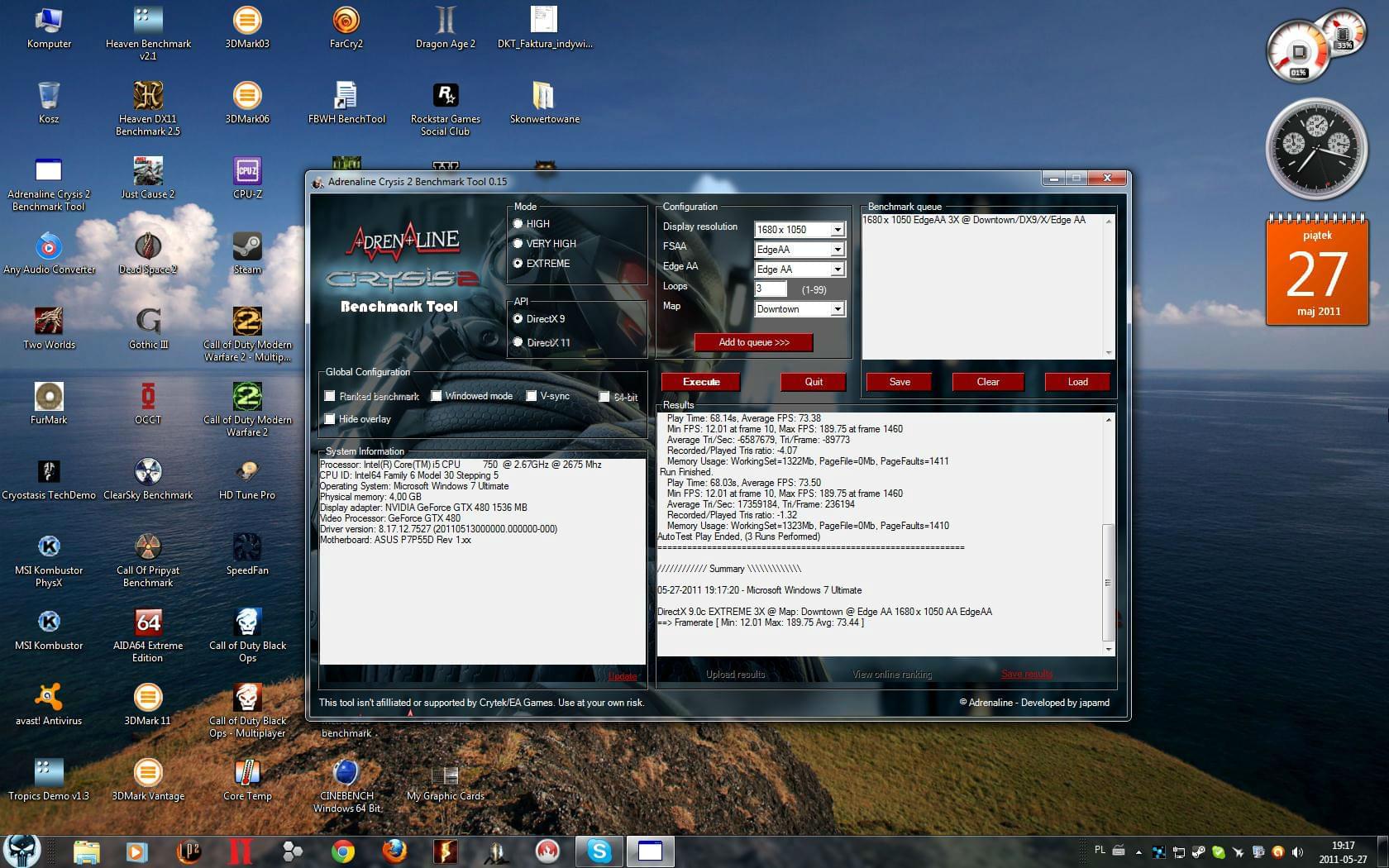Click the tray volume icon
The width and height of the screenshot is (1389, 868).
(x=1297, y=851)
